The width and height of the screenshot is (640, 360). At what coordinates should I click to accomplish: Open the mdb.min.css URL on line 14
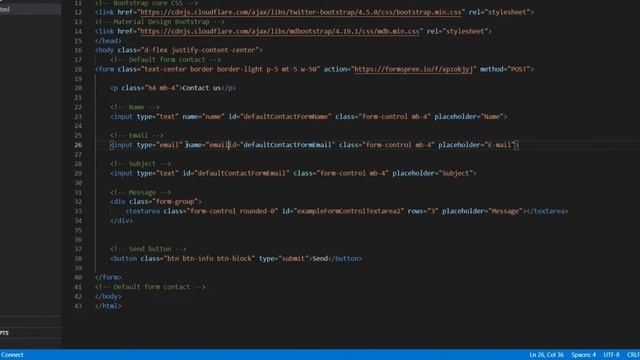click(280, 31)
